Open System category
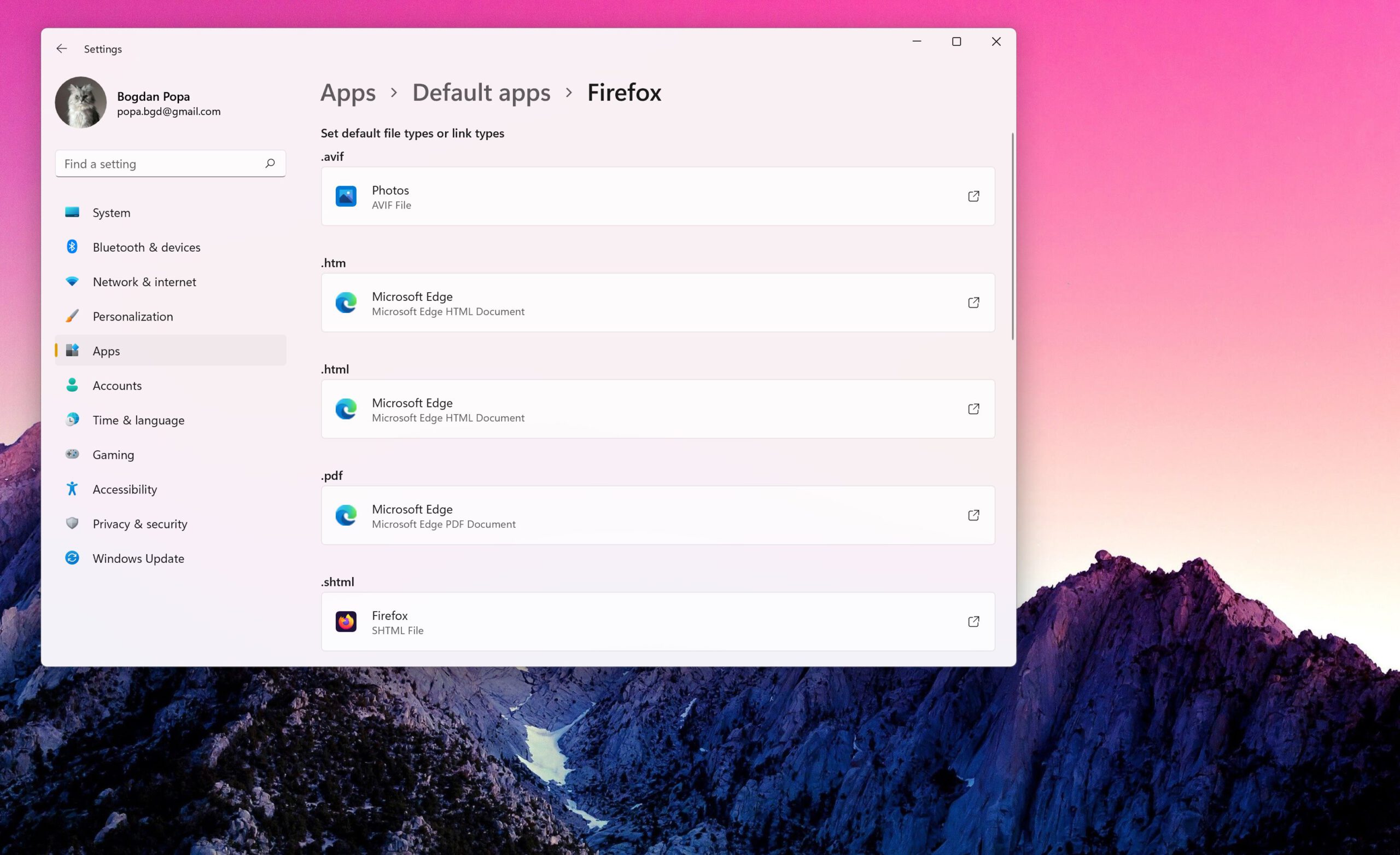The height and width of the screenshot is (855, 1400). [171, 213]
